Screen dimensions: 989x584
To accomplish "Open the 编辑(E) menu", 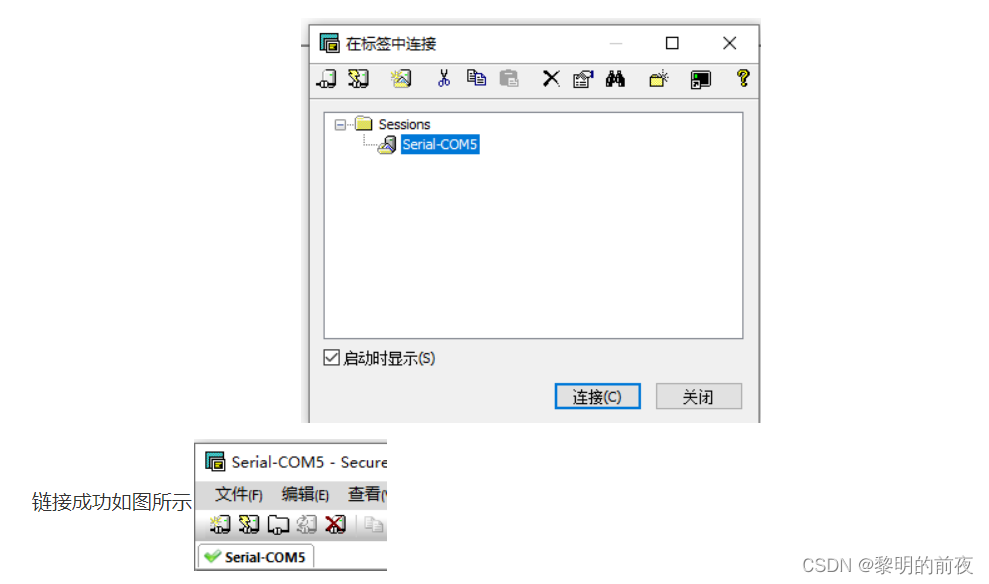I will tap(305, 494).
